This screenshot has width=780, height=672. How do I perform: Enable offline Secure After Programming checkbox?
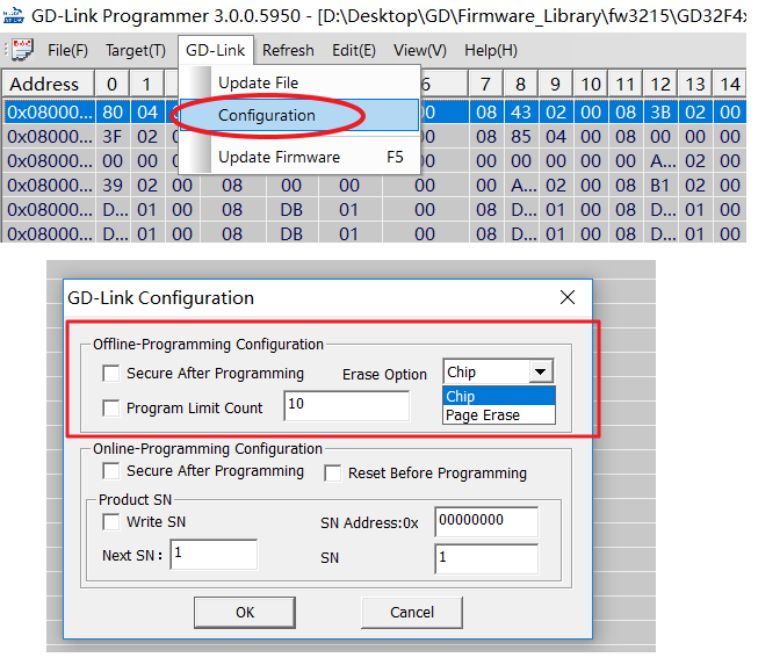110,373
